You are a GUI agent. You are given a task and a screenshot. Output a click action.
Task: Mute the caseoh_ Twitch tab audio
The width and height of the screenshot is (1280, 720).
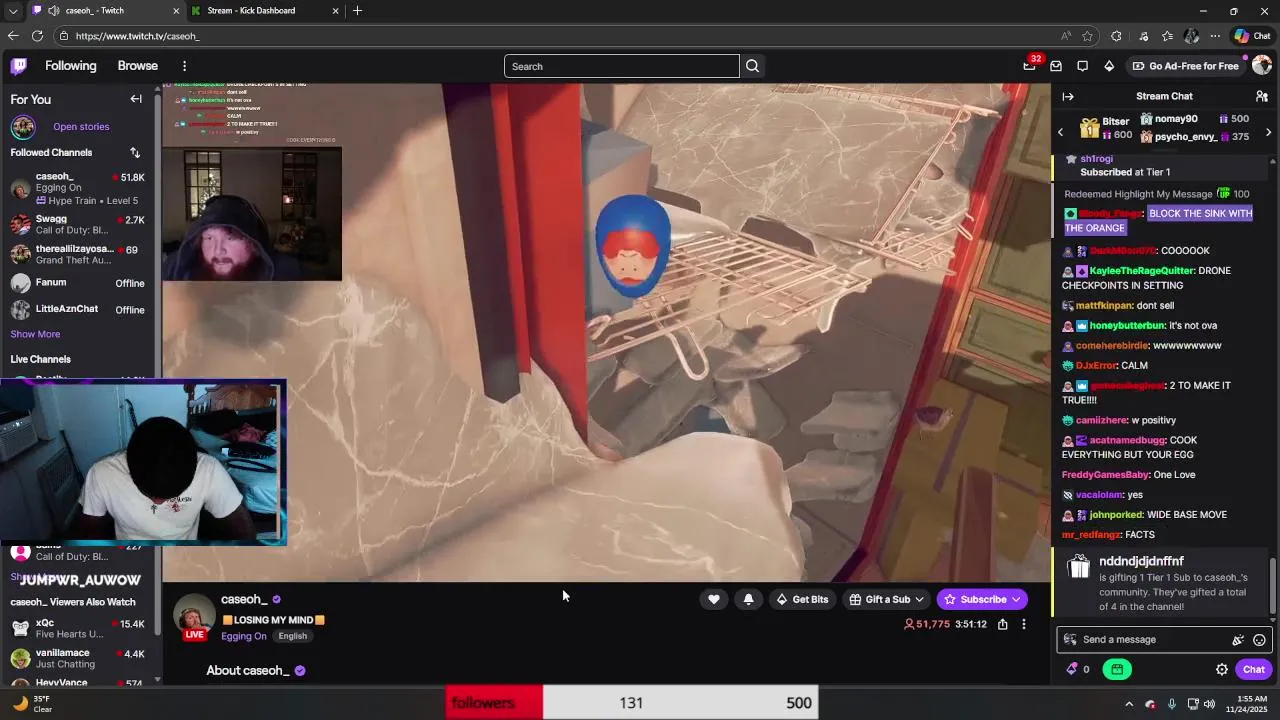(x=53, y=11)
